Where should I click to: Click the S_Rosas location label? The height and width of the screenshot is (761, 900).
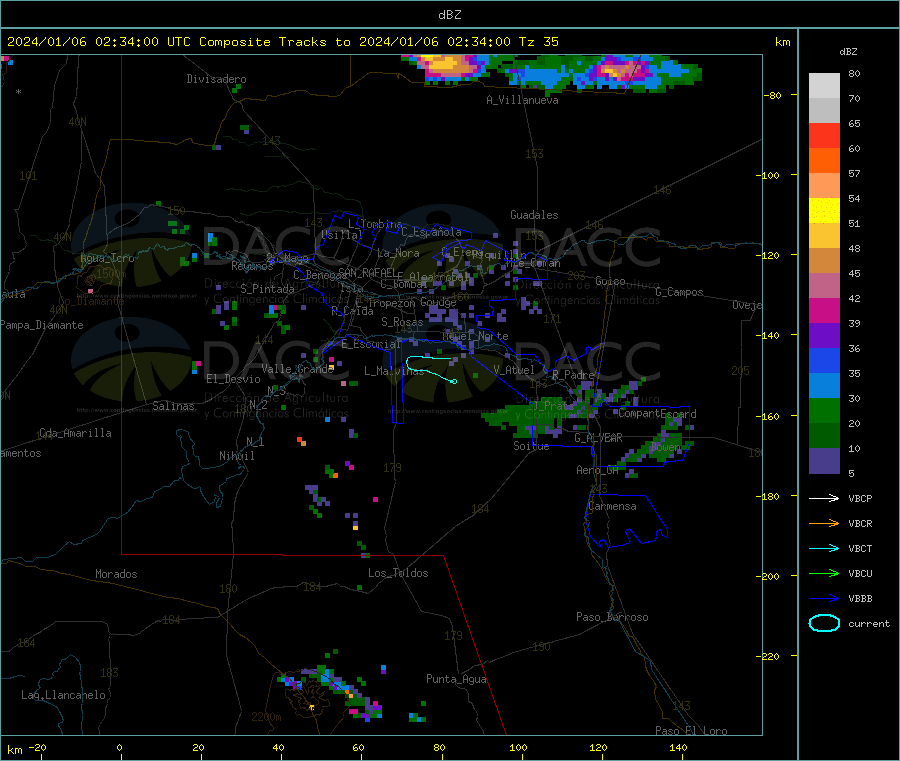402,322
